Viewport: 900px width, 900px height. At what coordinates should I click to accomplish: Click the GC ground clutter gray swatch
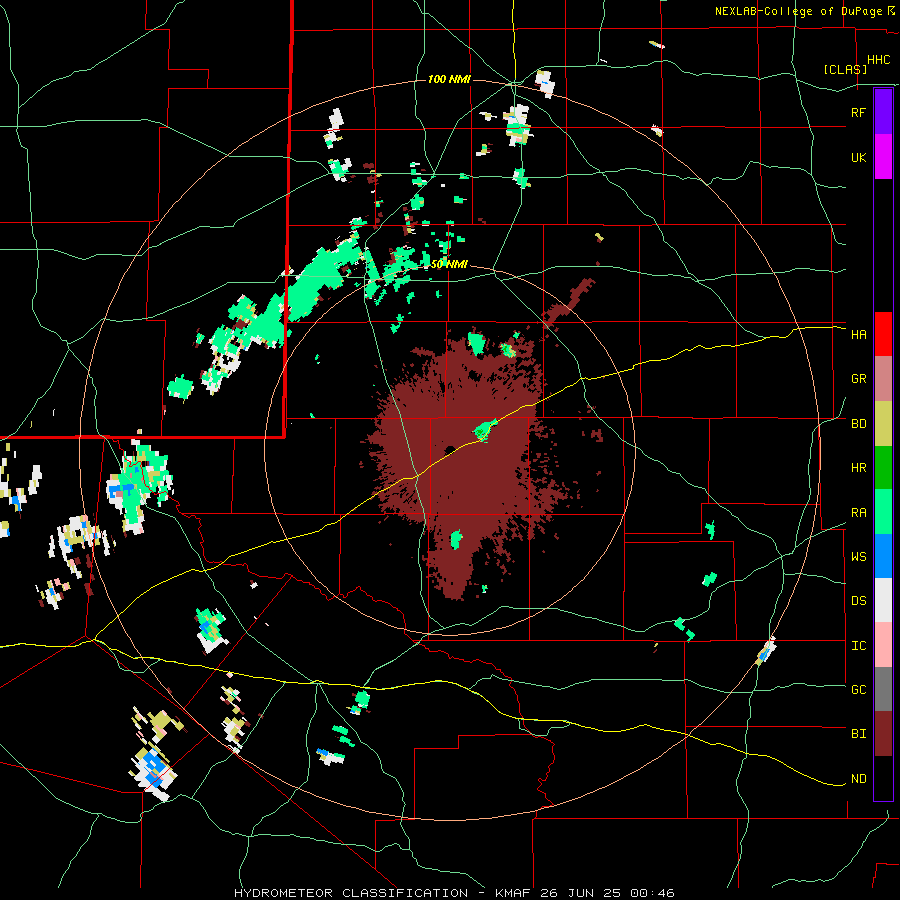pyautogui.click(x=883, y=689)
